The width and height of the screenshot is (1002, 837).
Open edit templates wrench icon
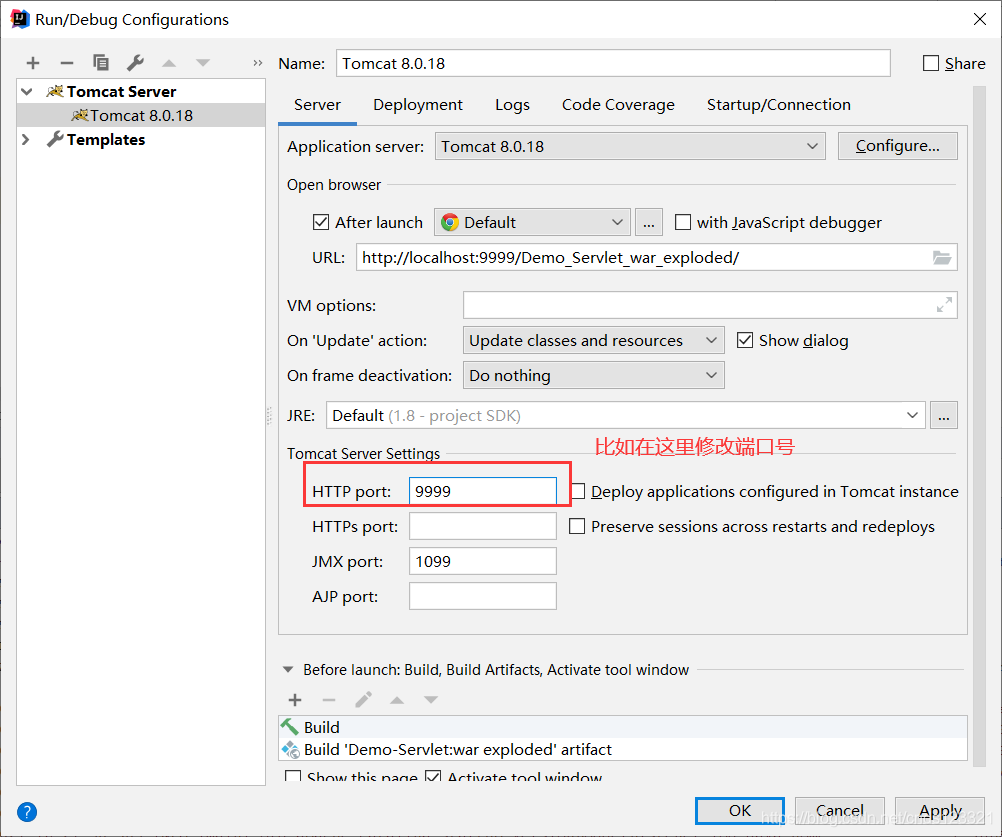pyautogui.click(x=135, y=63)
